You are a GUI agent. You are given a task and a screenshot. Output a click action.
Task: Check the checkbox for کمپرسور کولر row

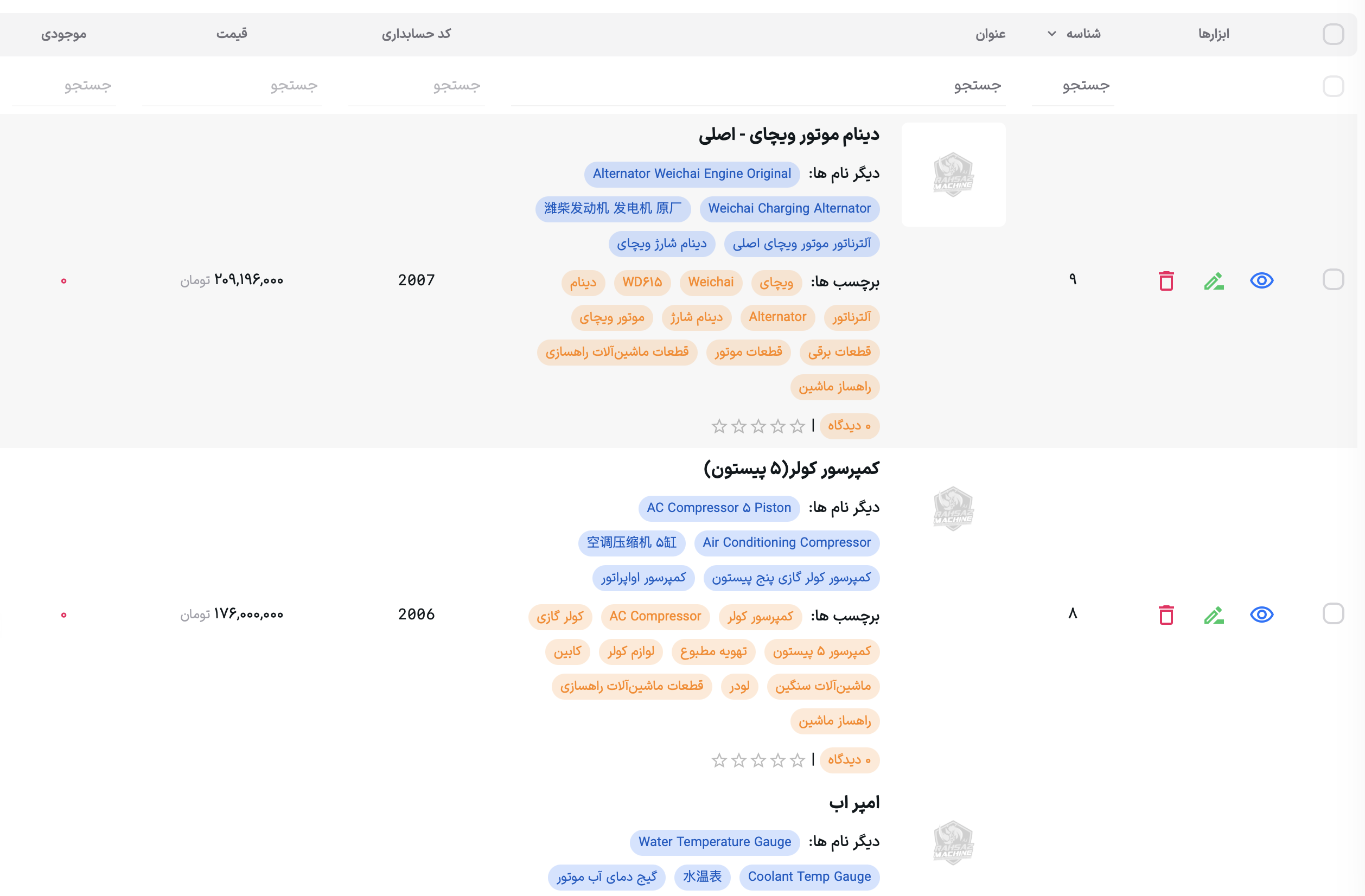click(x=1333, y=614)
